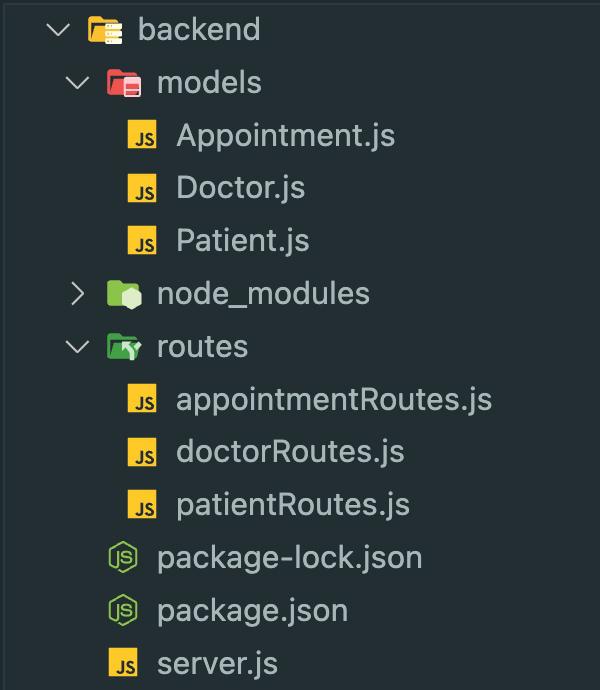Click the Node icon beside package-lock.json
This screenshot has width=600, height=690.
tap(123, 558)
